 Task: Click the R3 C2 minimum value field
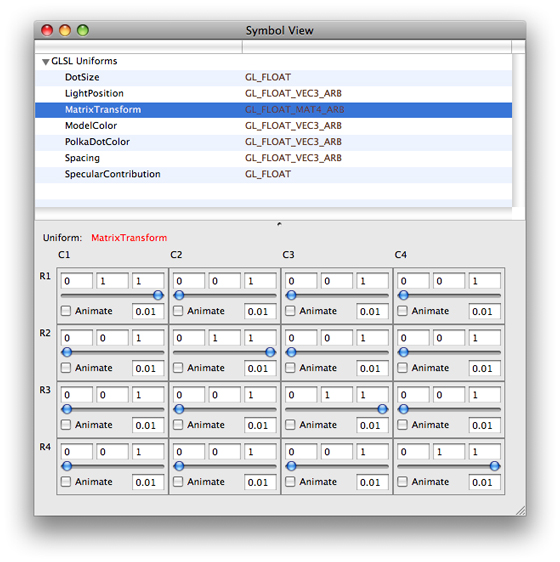189,395
